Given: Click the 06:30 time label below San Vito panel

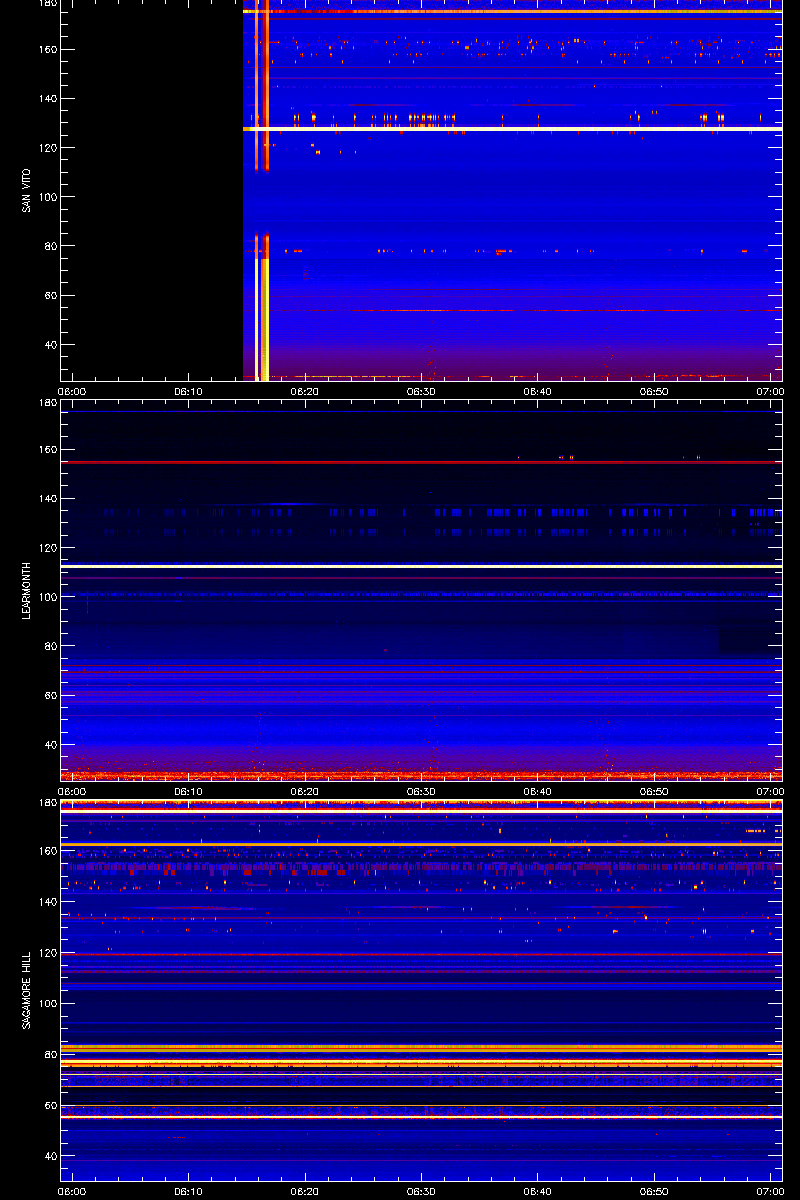Looking at the screenshot, I should coord(421,391).
